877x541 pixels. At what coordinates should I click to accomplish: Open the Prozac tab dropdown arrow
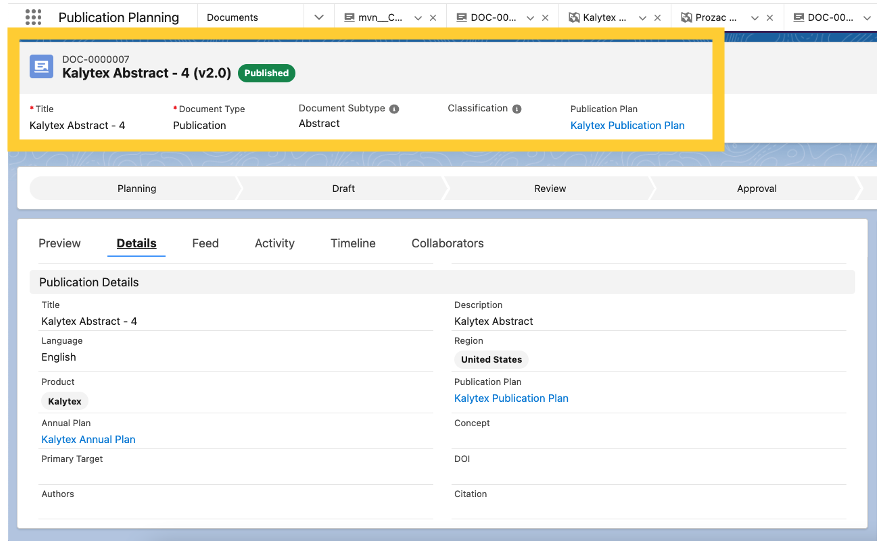755,18
